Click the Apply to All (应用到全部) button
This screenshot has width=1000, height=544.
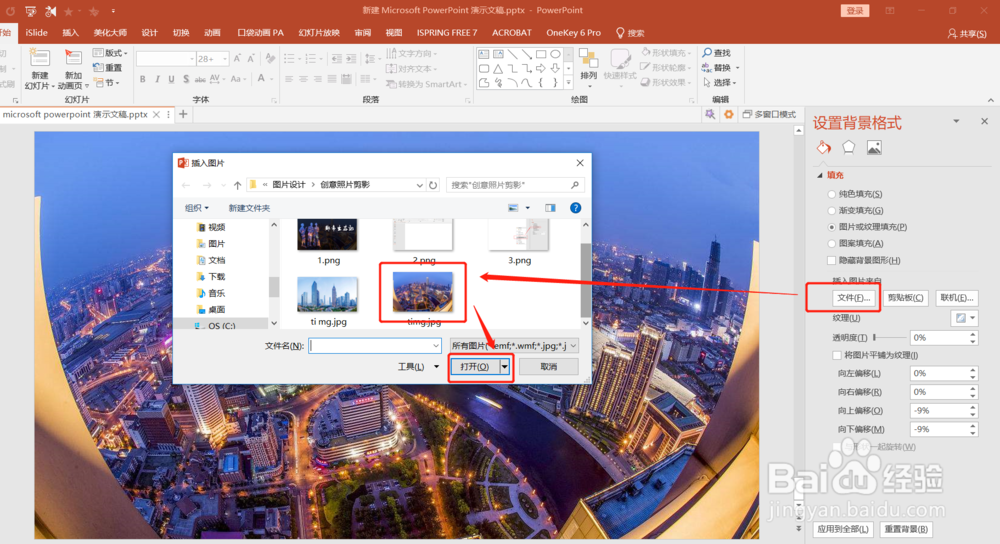(x=843, y=529)
